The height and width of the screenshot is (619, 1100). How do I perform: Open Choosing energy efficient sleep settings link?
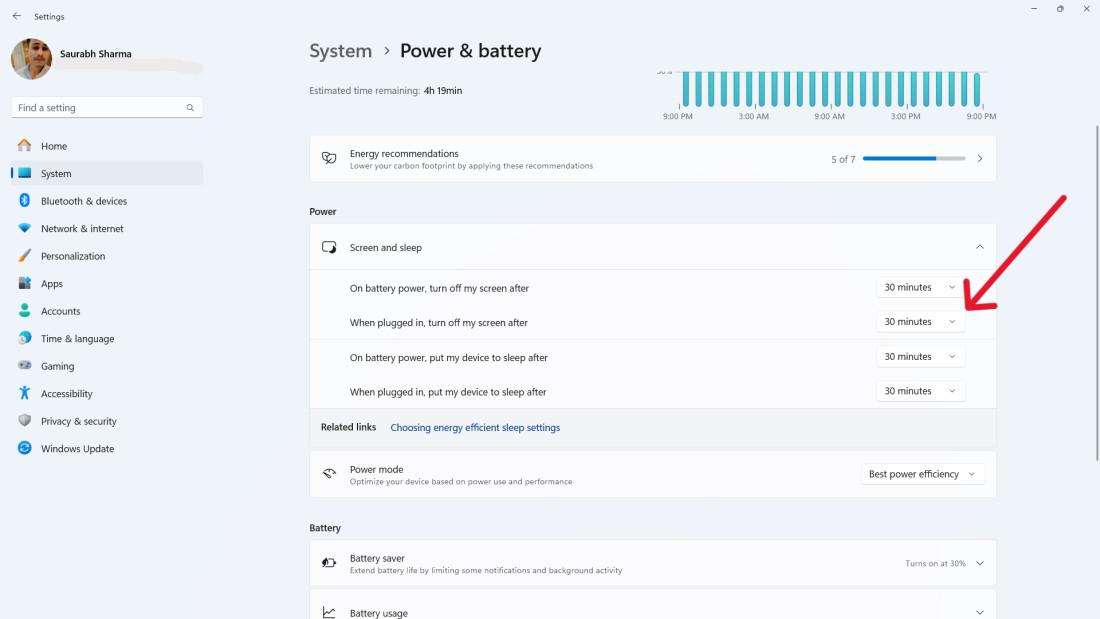(x=475, y=428)
